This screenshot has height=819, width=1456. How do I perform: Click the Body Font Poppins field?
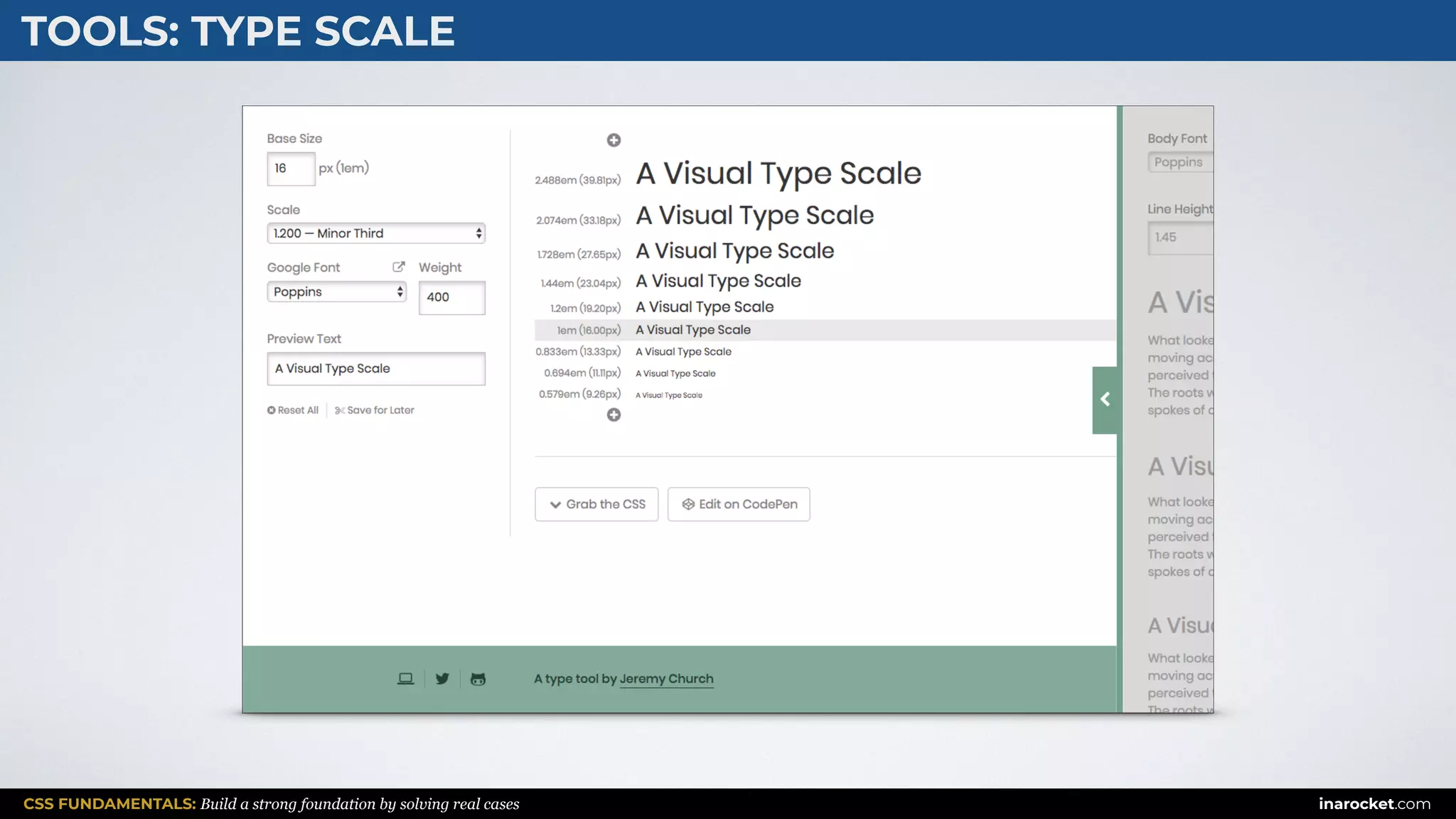1180,162
